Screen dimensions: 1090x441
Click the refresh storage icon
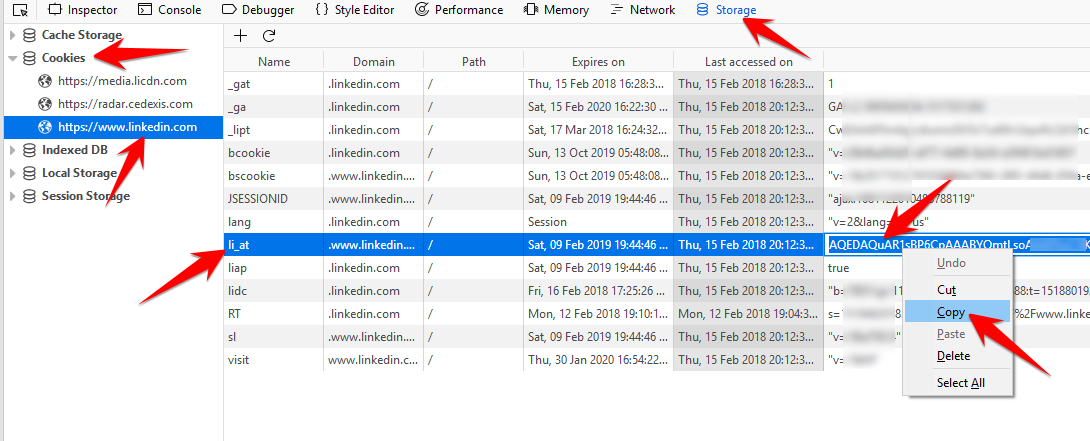[268, 35]
